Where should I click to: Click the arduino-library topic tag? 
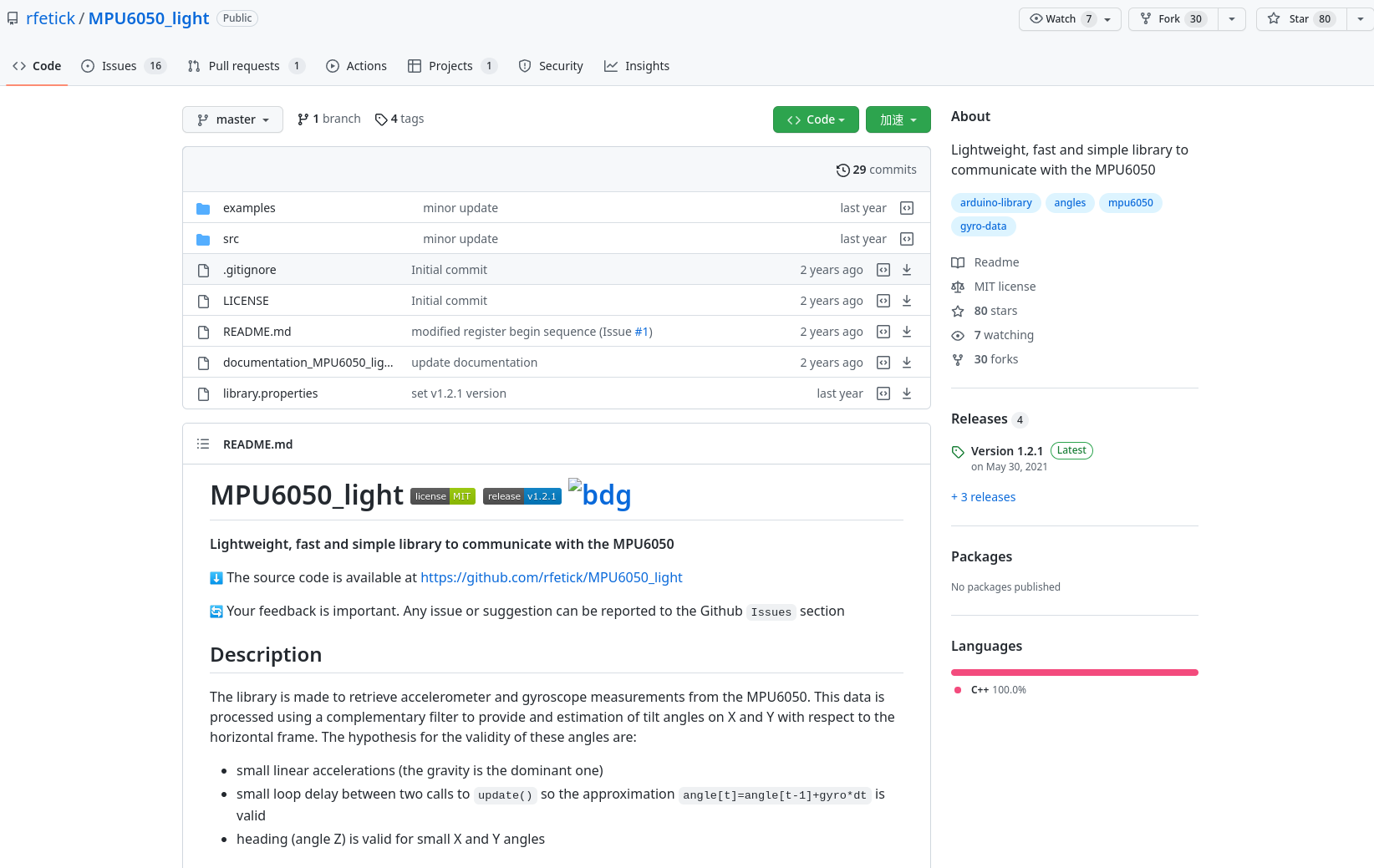coord(995,203)
